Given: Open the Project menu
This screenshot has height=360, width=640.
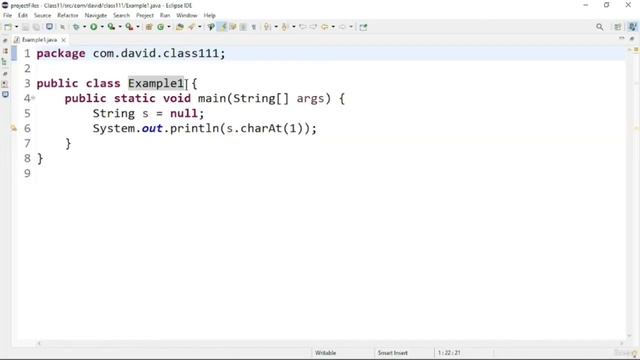Looking at the screenshot, I should pyautogui.click(x=145, y=16).
